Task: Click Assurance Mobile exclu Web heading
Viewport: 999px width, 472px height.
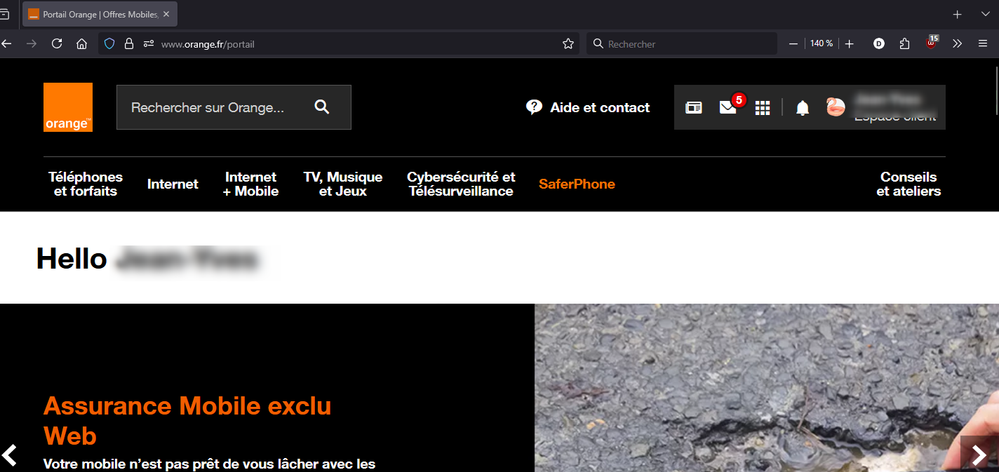Action: [x=187, y=420]
